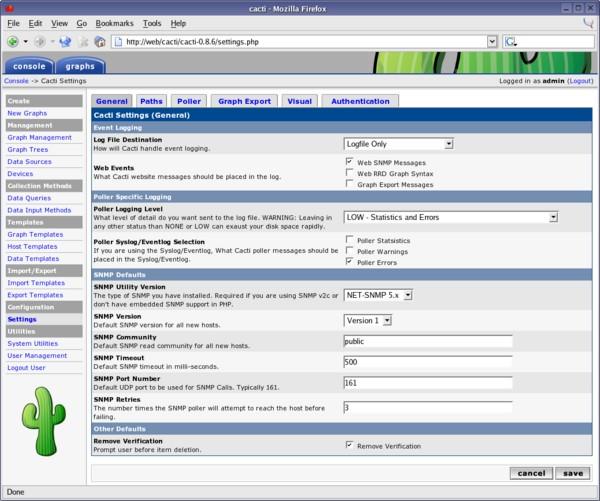Open Host Templates in sidebar
This screenshot has height=501, width=600.
33,246
